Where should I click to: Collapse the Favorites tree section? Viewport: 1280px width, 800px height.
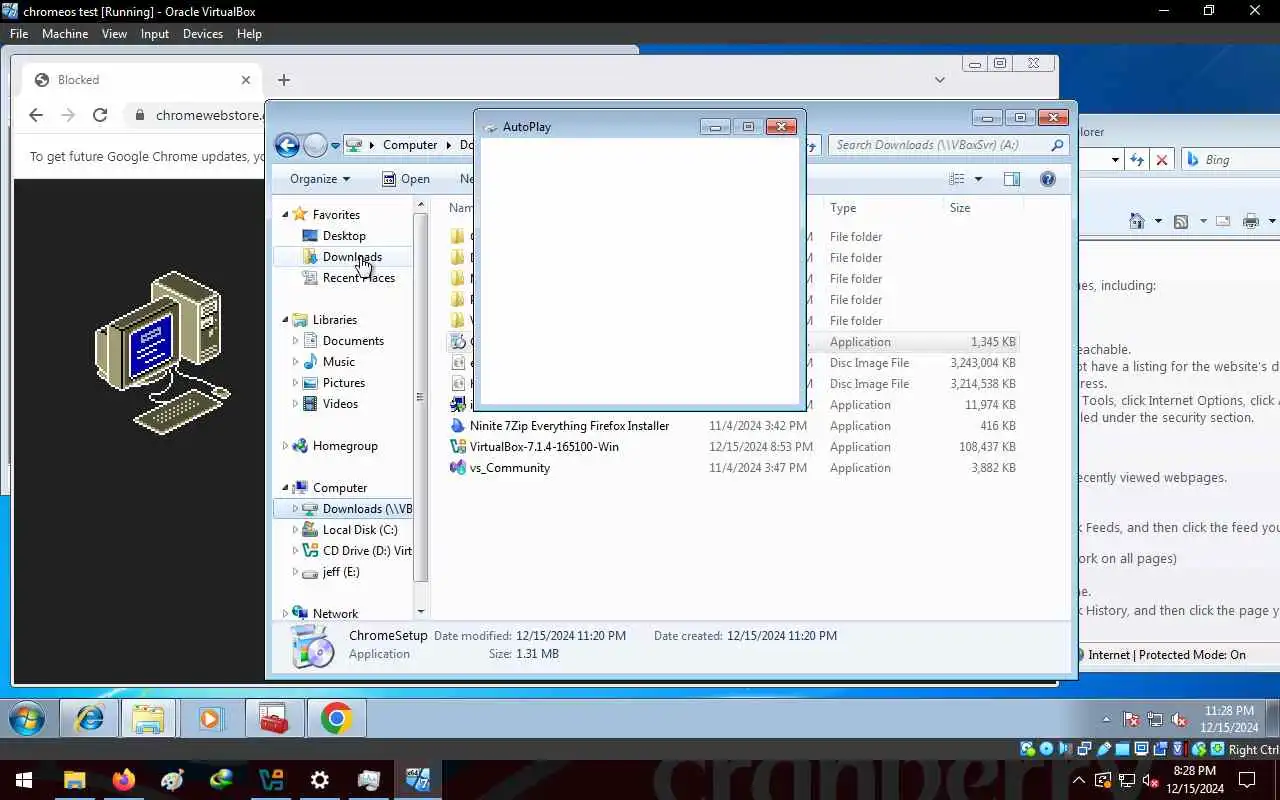click(x=285, y=215)
